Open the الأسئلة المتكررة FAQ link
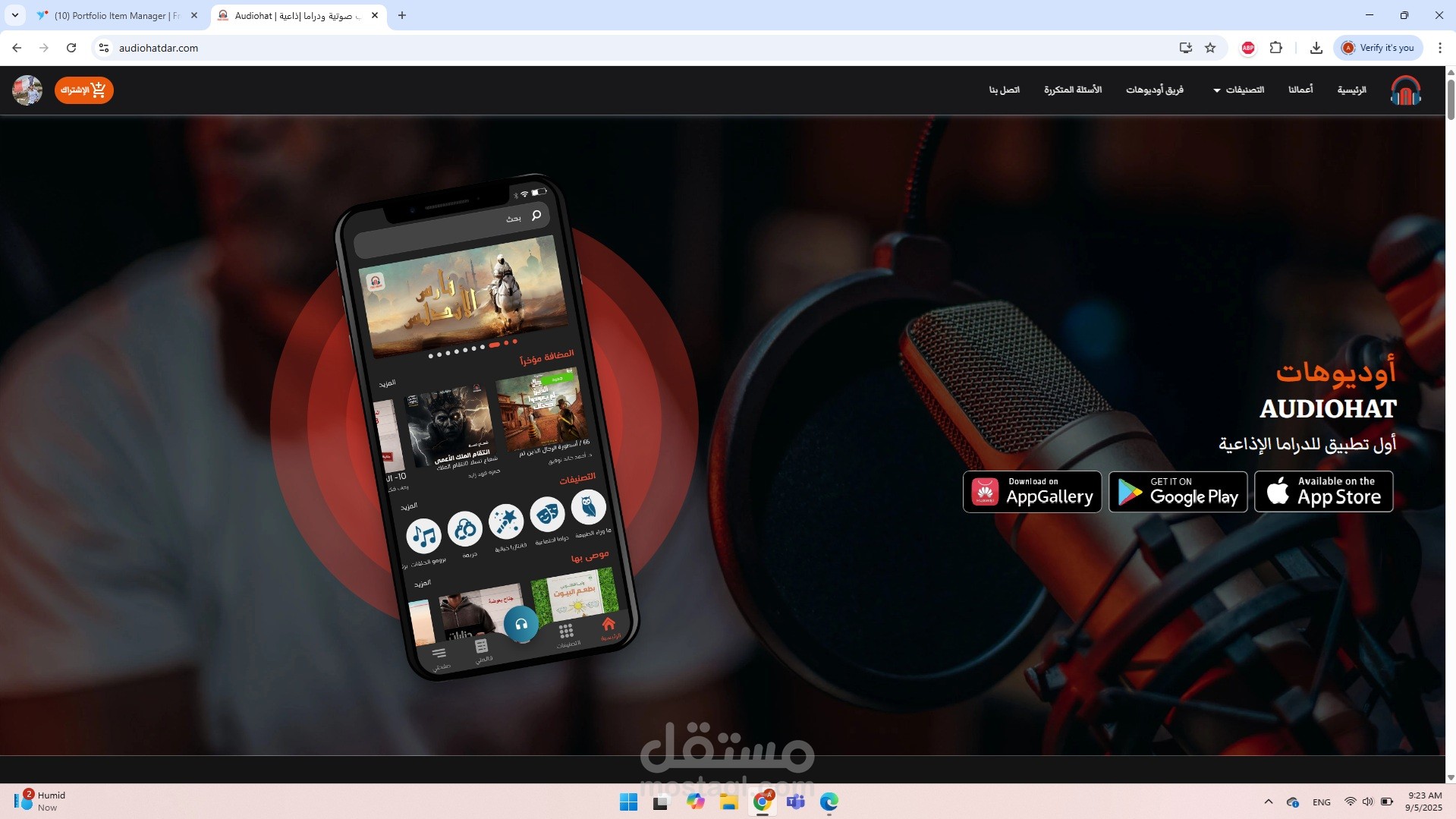This screenshot has height=819, width=1456. pos(1073,90)
